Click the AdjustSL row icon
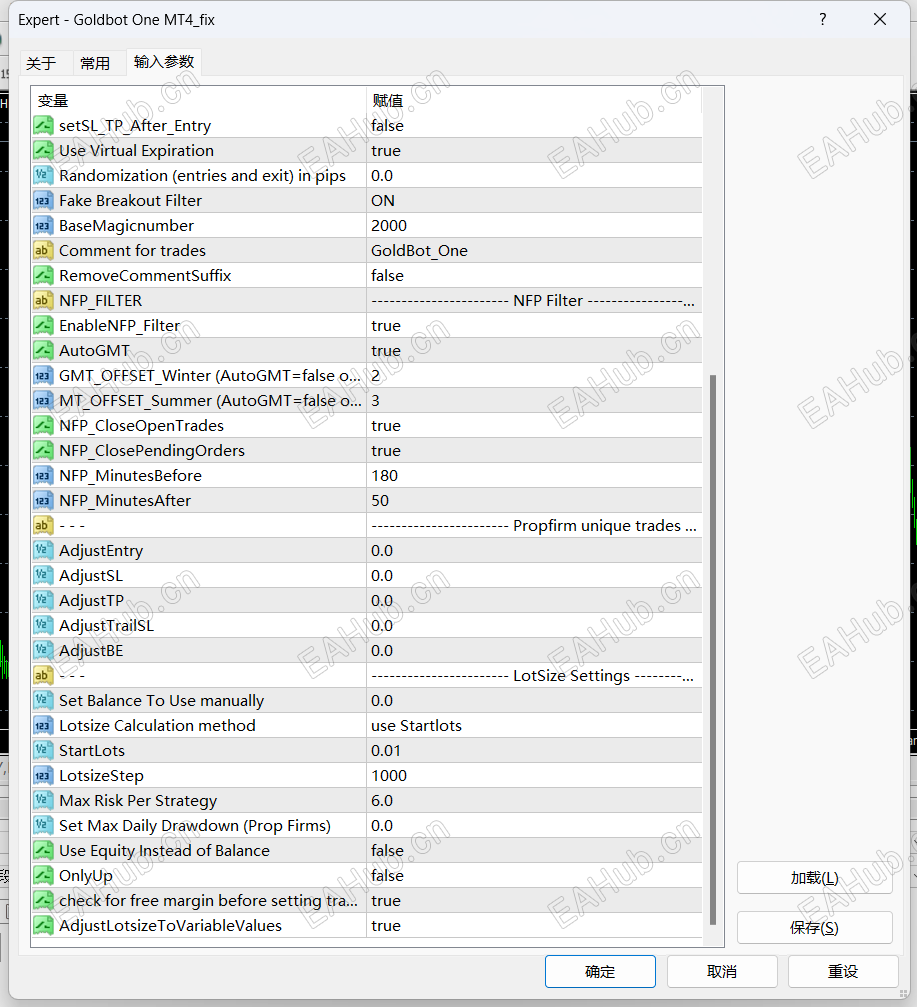 (x=43, y=575)
